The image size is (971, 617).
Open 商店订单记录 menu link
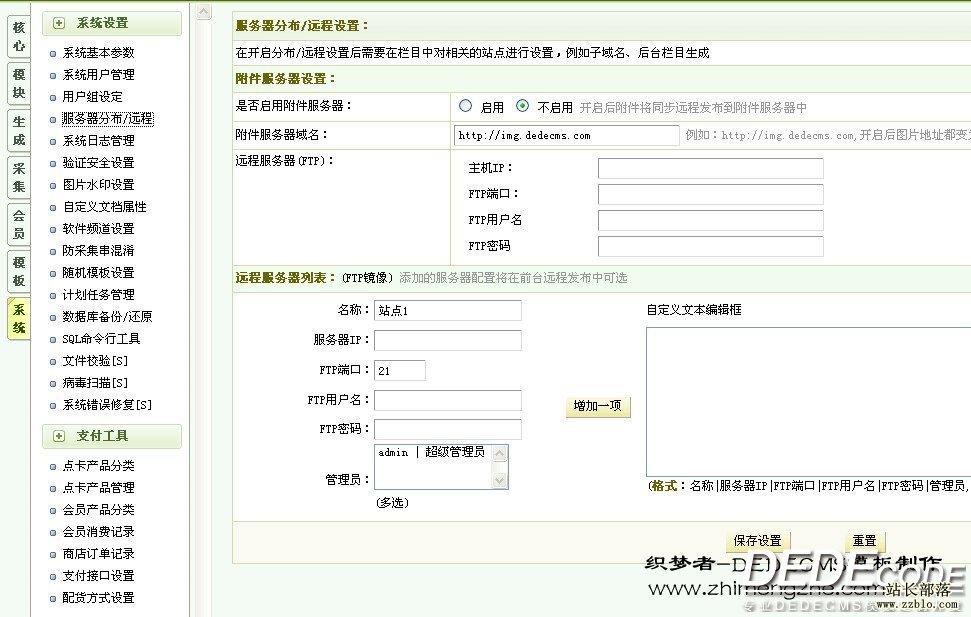pyautogui.click(x=98, y=554)
